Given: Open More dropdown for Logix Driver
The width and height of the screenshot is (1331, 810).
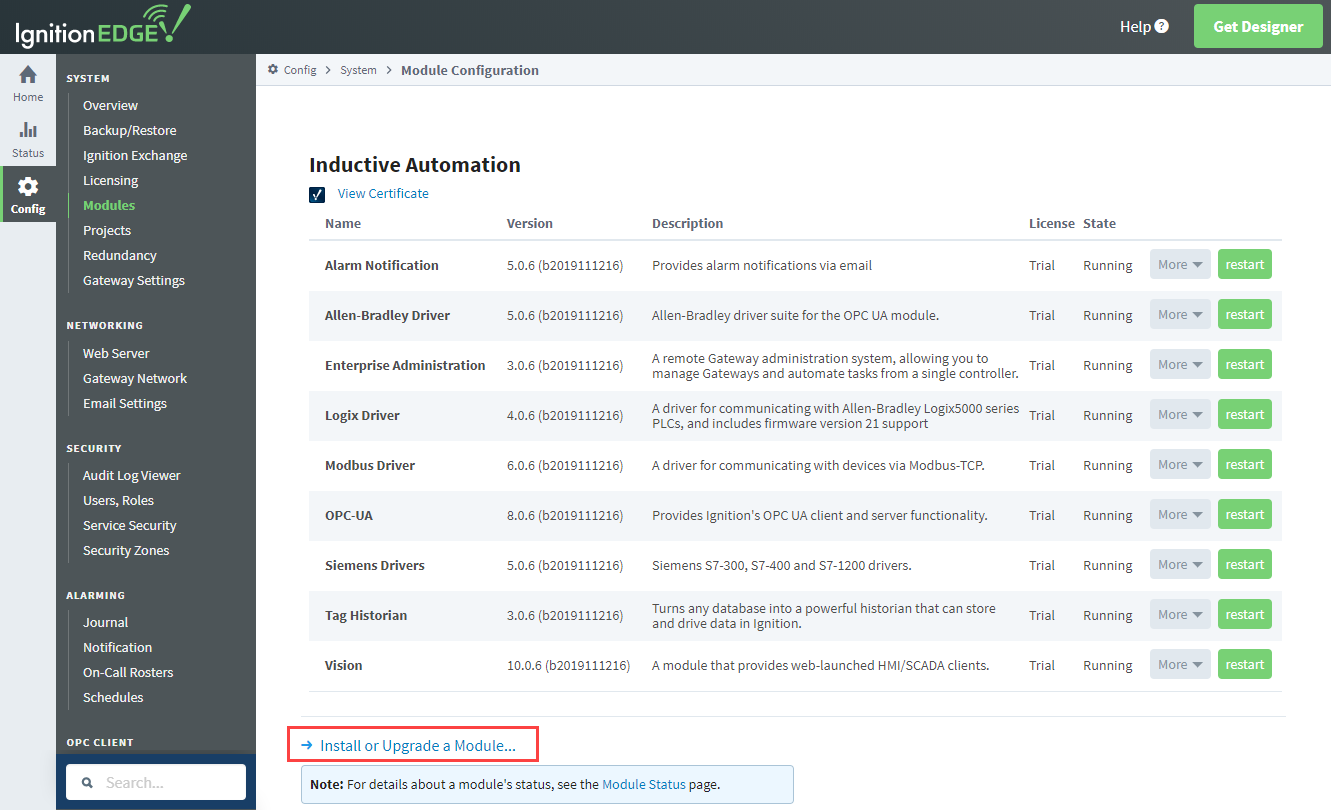Looking at the screenshot, I should pyautogui.click(x=1180, y=415).
